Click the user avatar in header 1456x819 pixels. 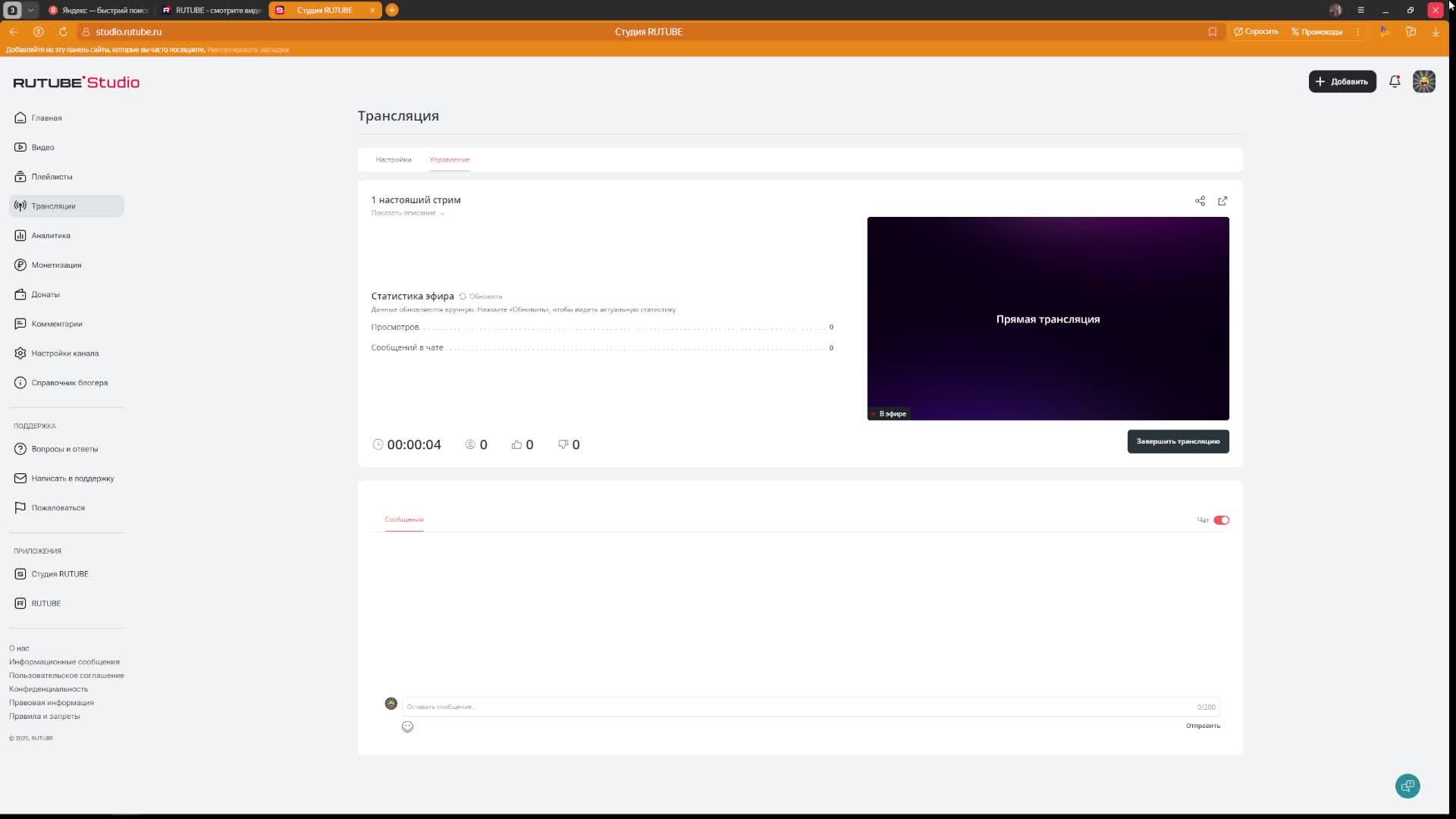coord(1423,81)
